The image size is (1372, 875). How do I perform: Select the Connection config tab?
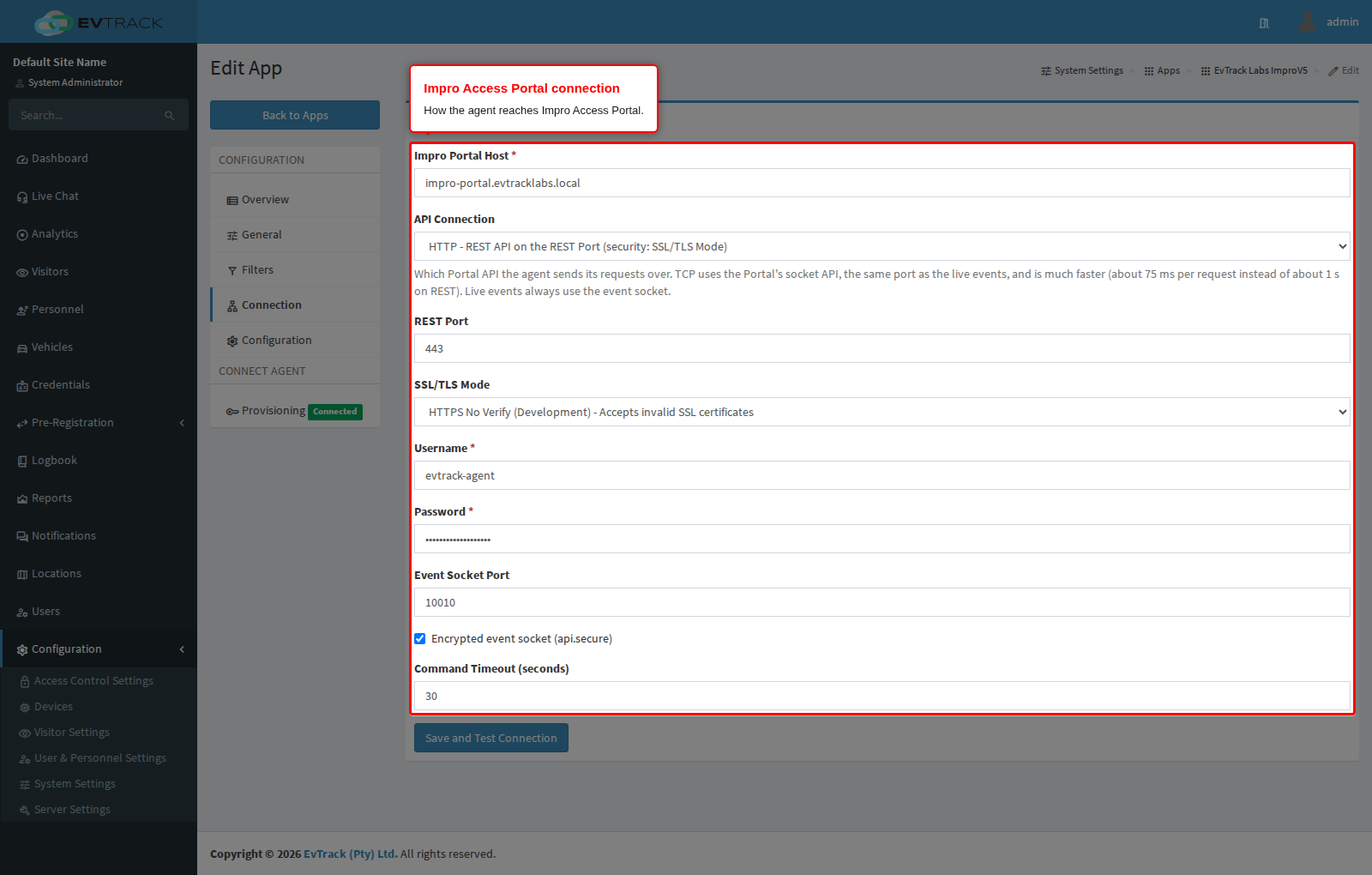coord(295,305)
